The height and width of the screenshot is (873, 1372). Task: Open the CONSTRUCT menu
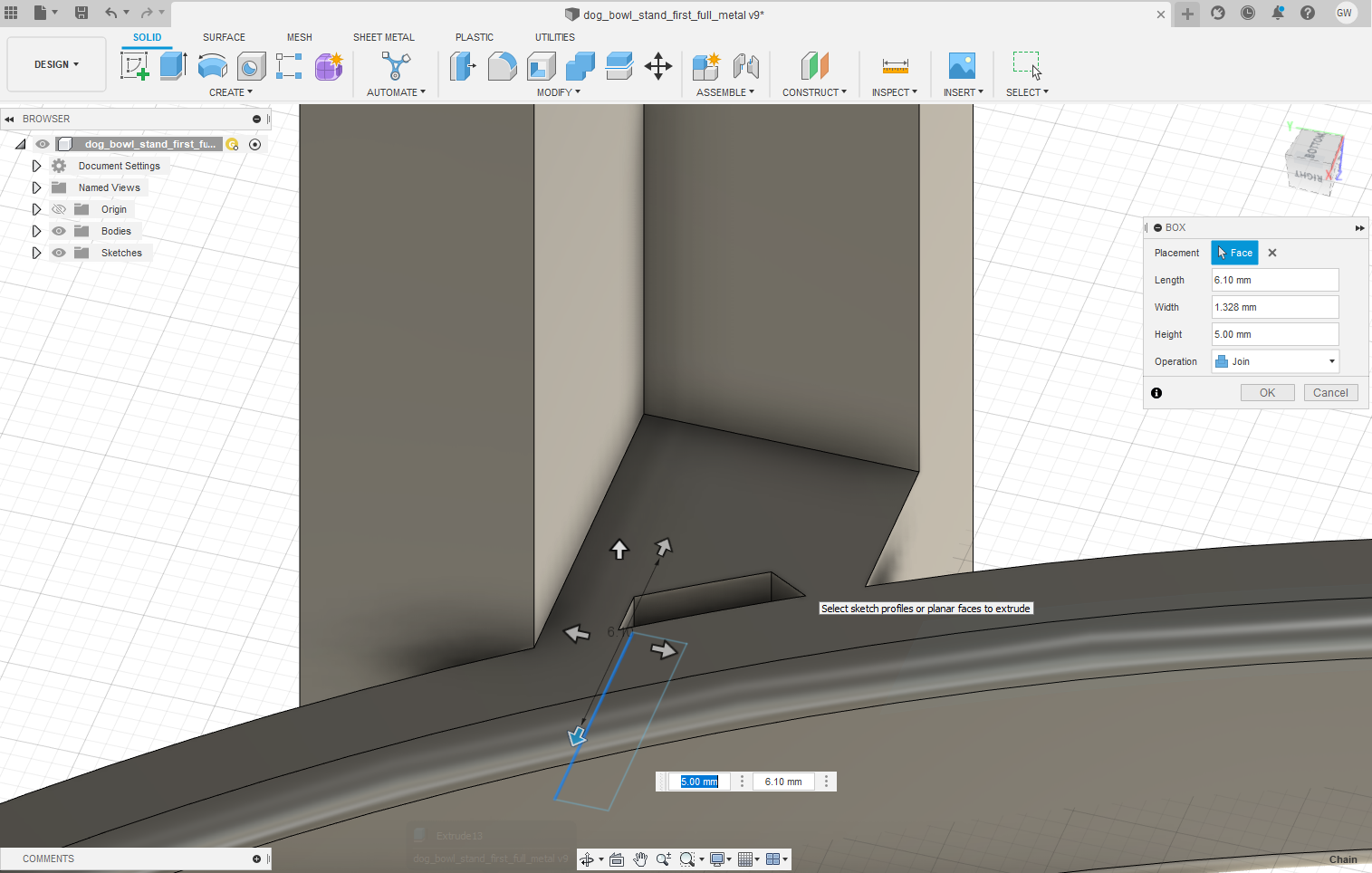pos(815,92)
